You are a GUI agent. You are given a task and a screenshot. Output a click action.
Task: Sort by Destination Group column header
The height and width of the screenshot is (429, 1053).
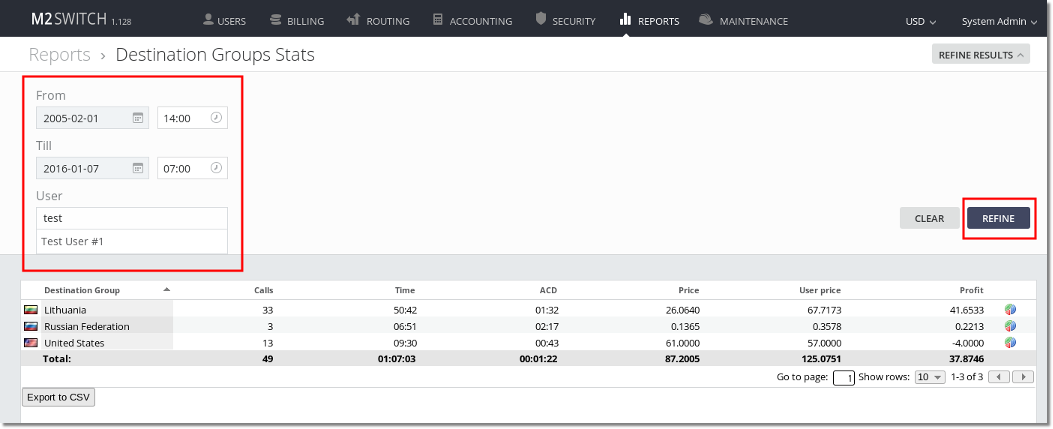coord(82,290)
